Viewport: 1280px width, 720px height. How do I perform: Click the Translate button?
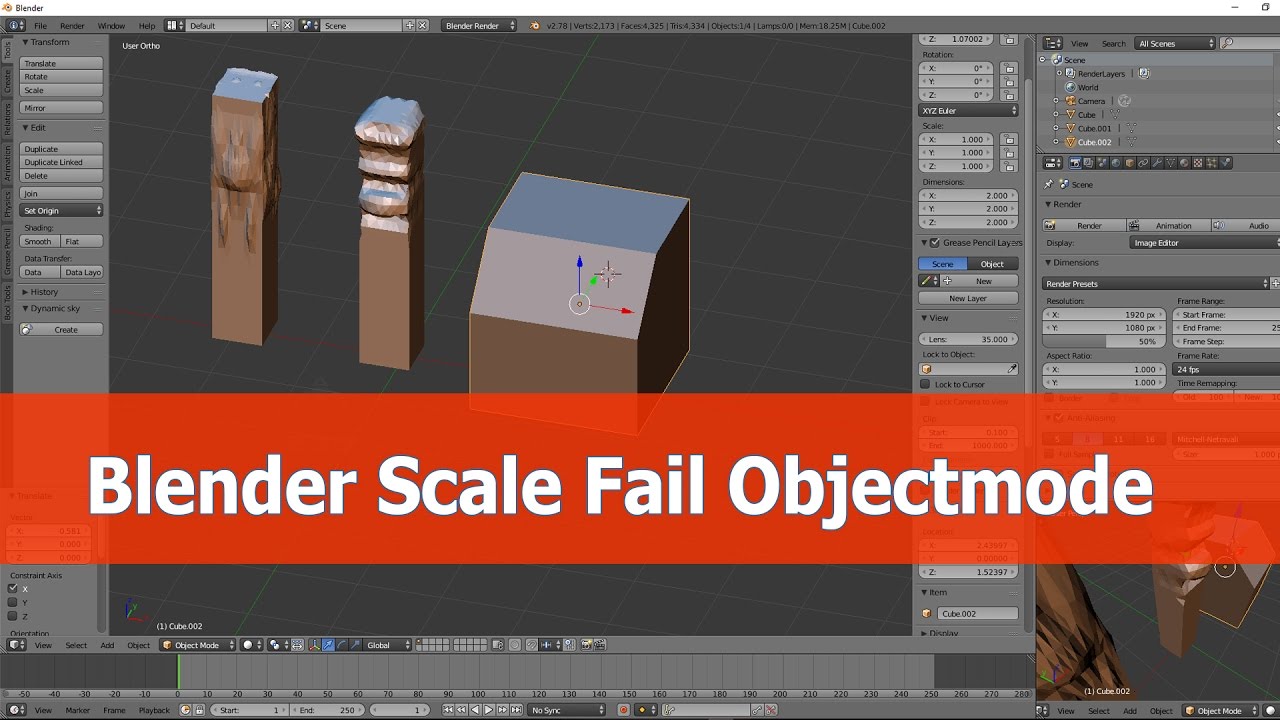(61, 63)
